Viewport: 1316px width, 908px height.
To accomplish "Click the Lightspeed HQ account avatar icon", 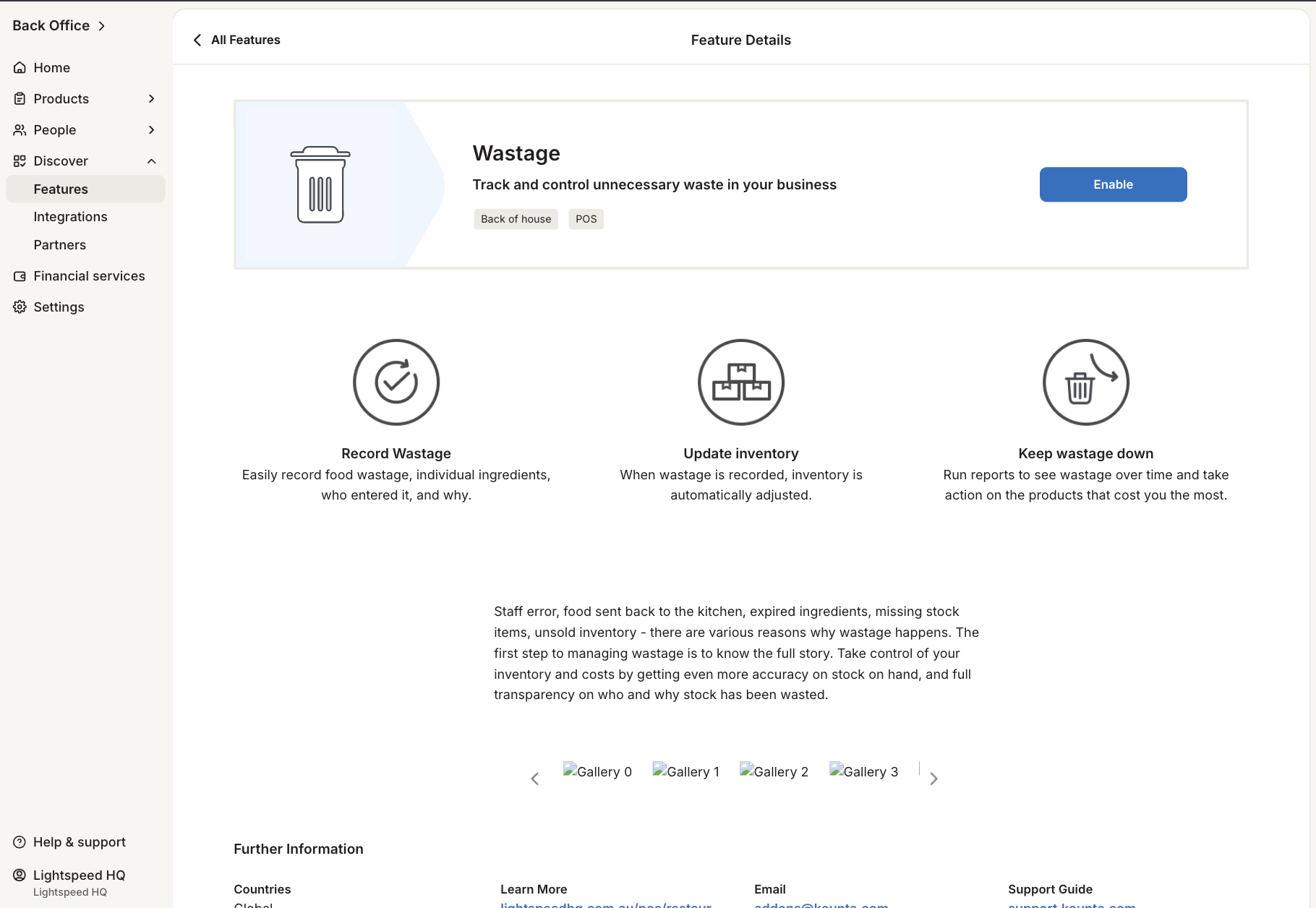I will (x=20, y=875).
